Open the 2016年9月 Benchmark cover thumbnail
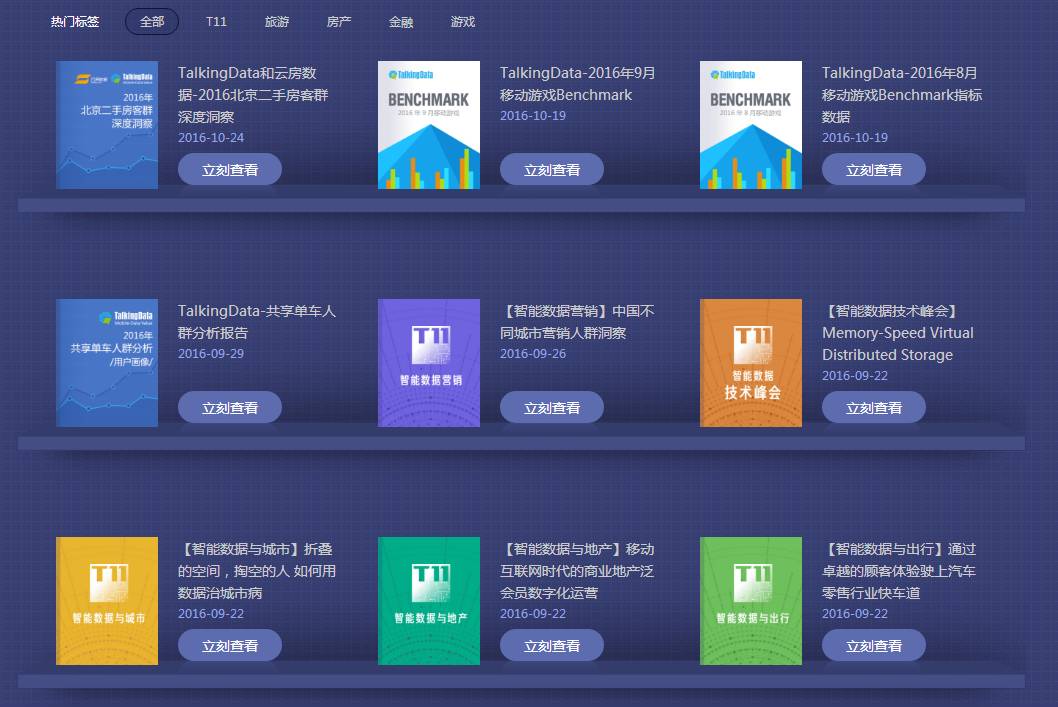Image resolution: width=1058 pixels, height=707 pixels. point(428,125)
